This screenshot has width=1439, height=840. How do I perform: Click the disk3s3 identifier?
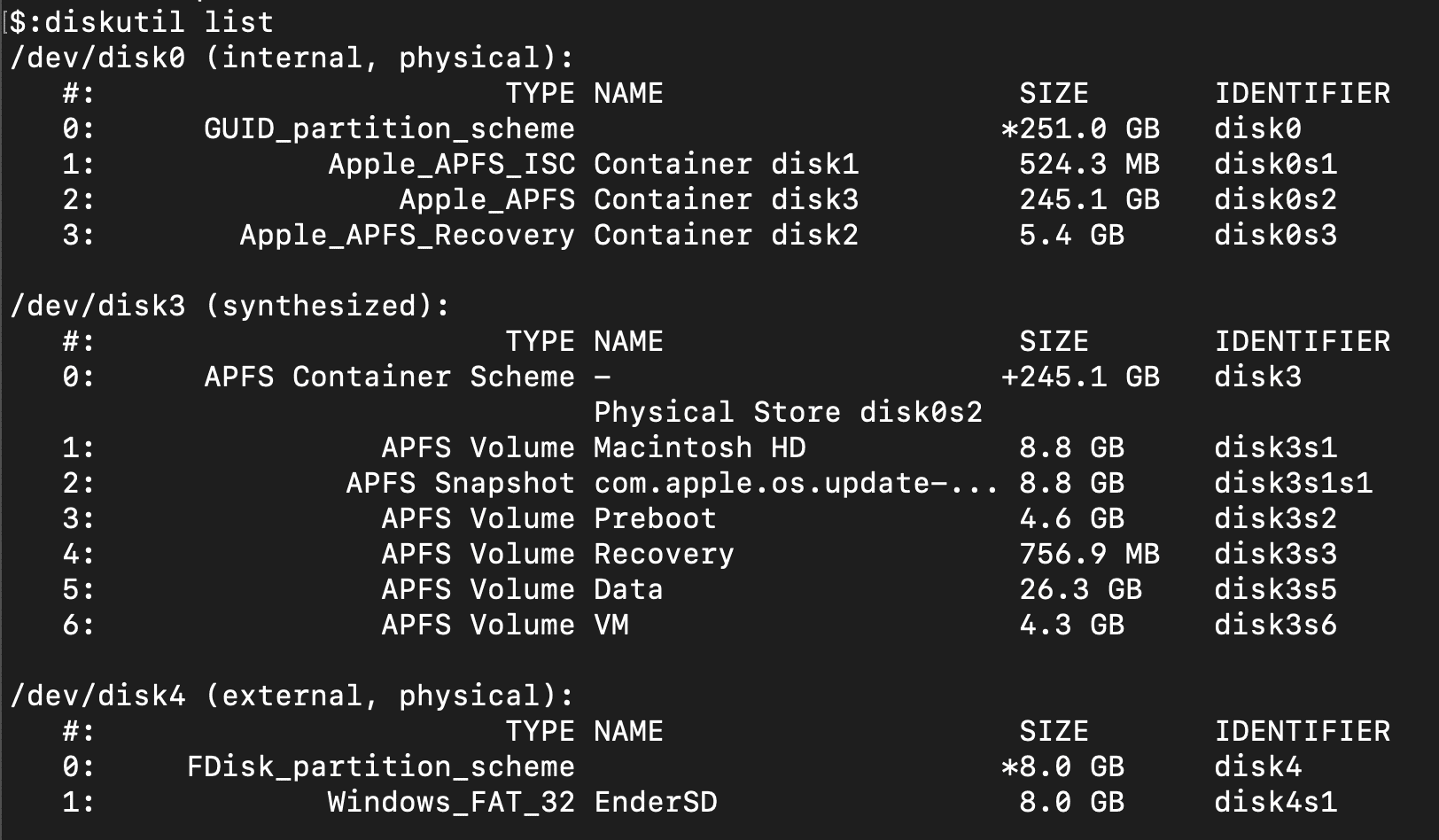click(x=1275, y=554)
